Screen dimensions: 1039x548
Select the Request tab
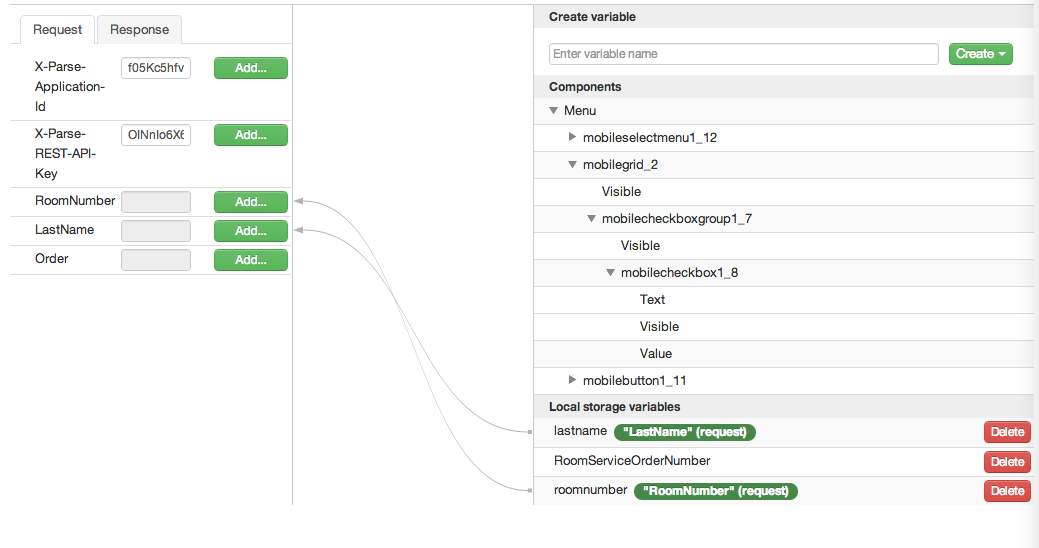tap(57, 30)
